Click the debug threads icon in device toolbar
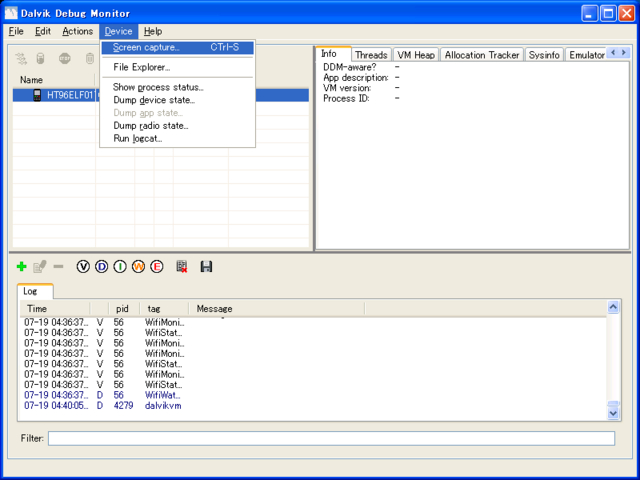Screen dimensions: 640x480 [21, 59]
